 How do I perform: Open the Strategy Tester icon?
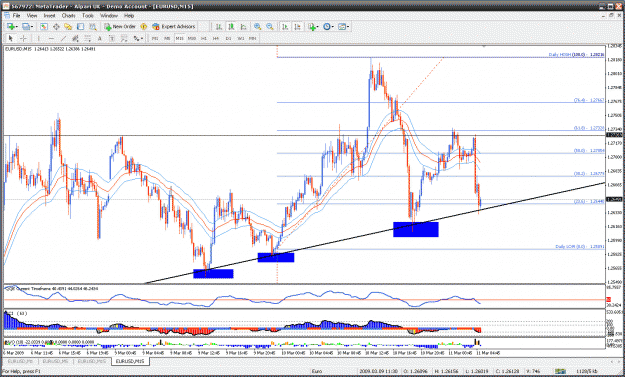[x=92, y=26]
